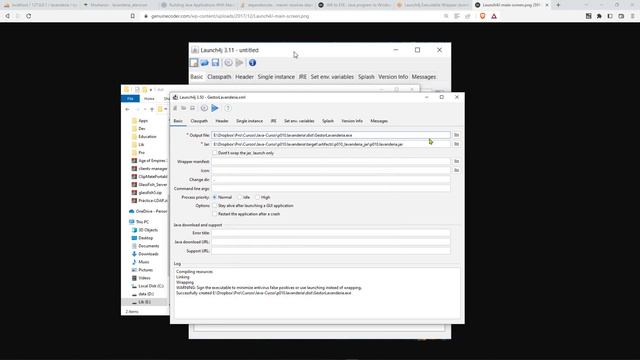Click the Jar path field
Viewport: 640px width, 360px height.
click(x=331, y=144)
